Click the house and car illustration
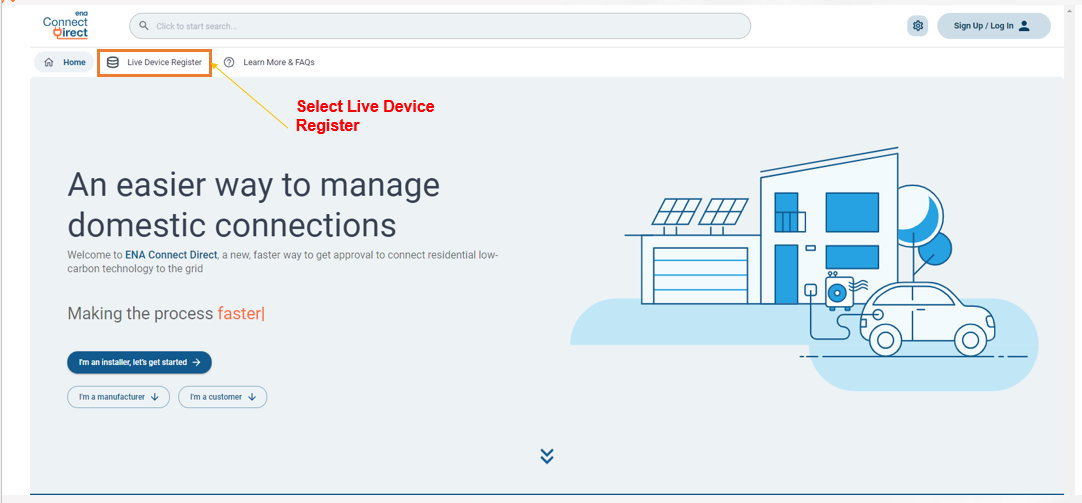 pos(804,269)
